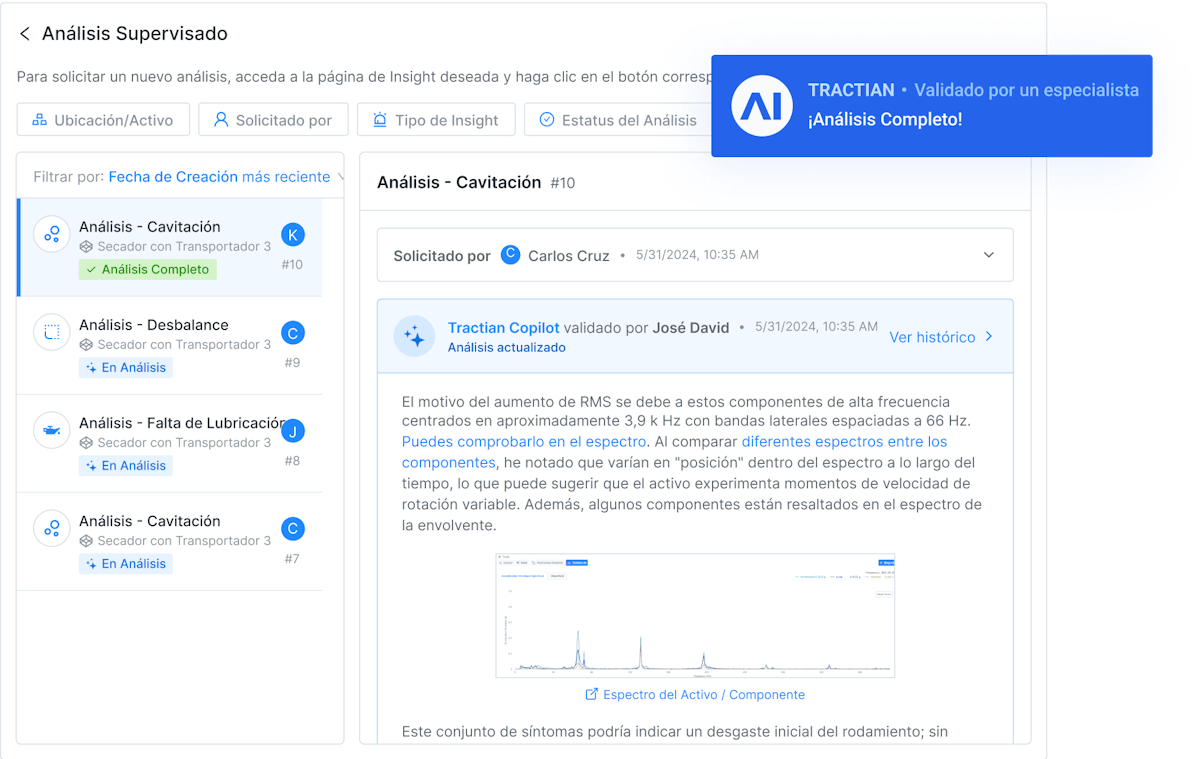This screenshot has width=1200, height=759.
Task: Change sort order Fecha de Creación más reciente
Action: point(219,177)
